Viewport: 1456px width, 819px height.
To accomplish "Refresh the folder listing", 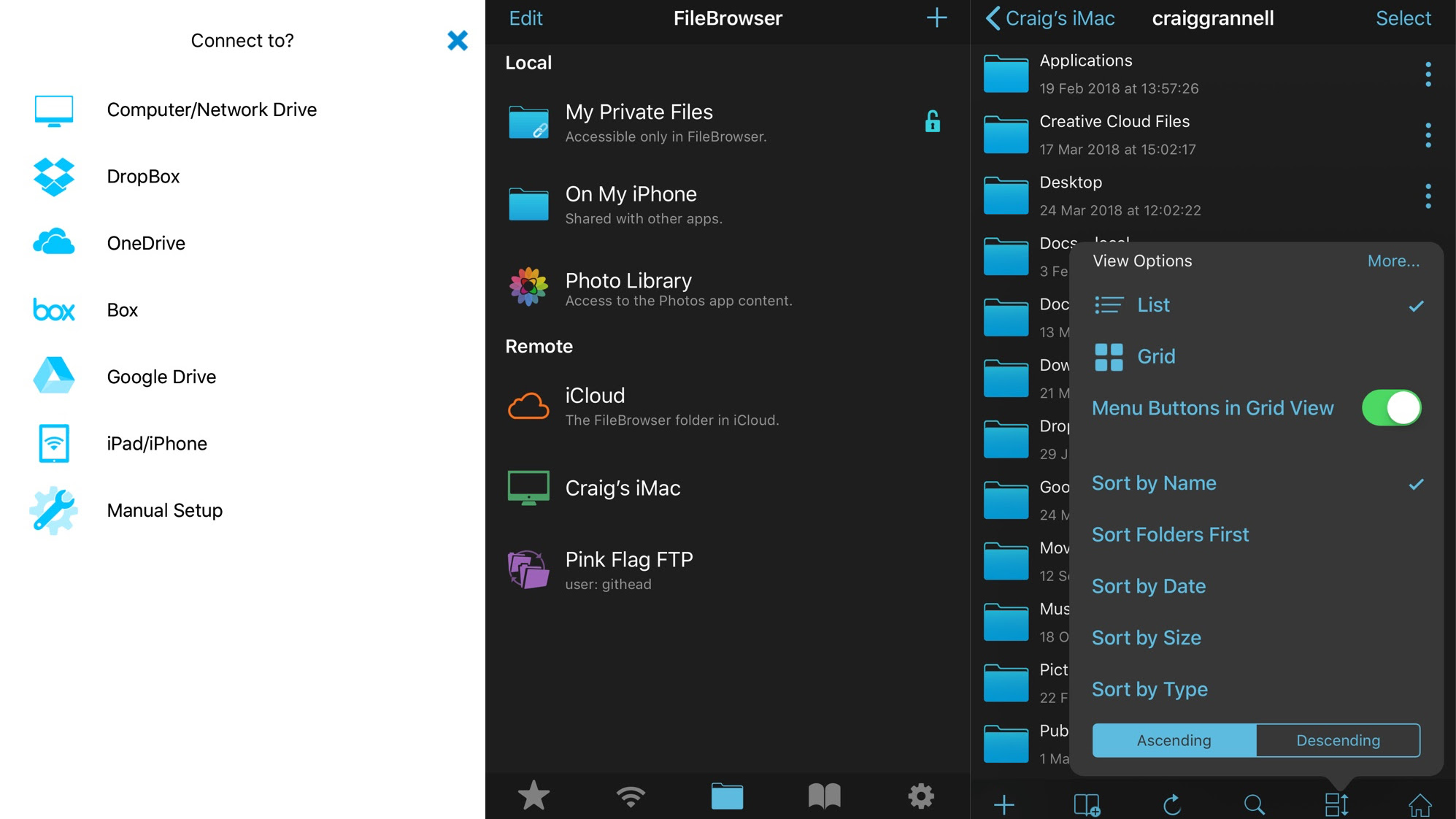I will pyautogui.click(x=1171, y=804).
